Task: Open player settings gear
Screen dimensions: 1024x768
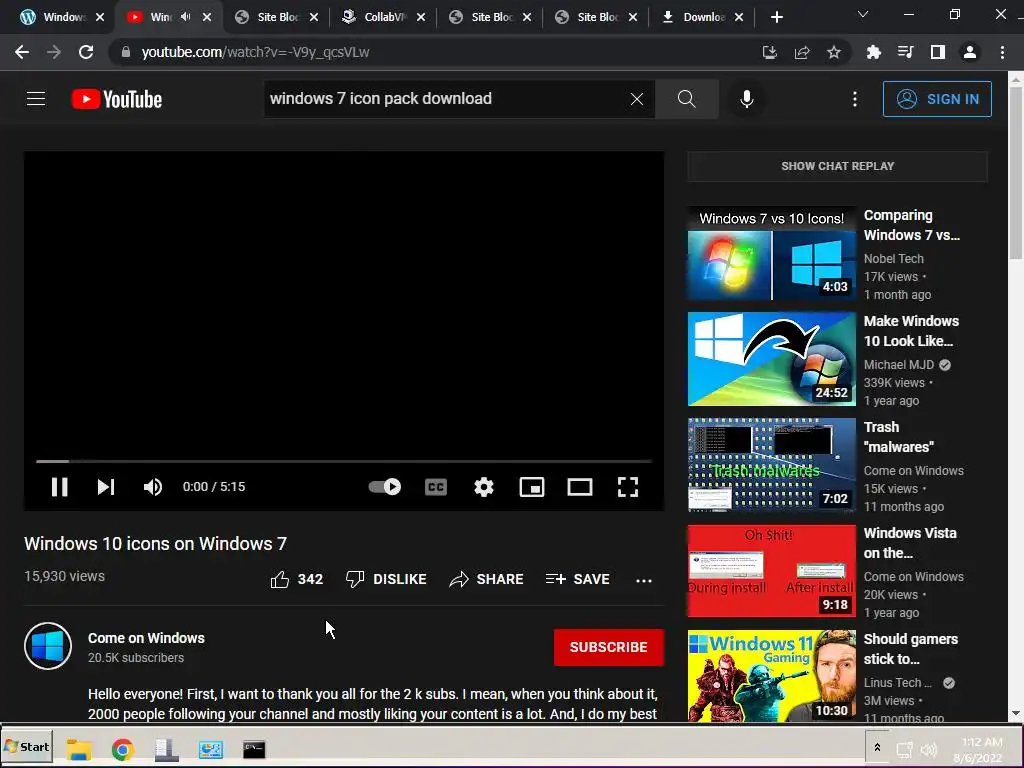Action: [x=484, y=487]
